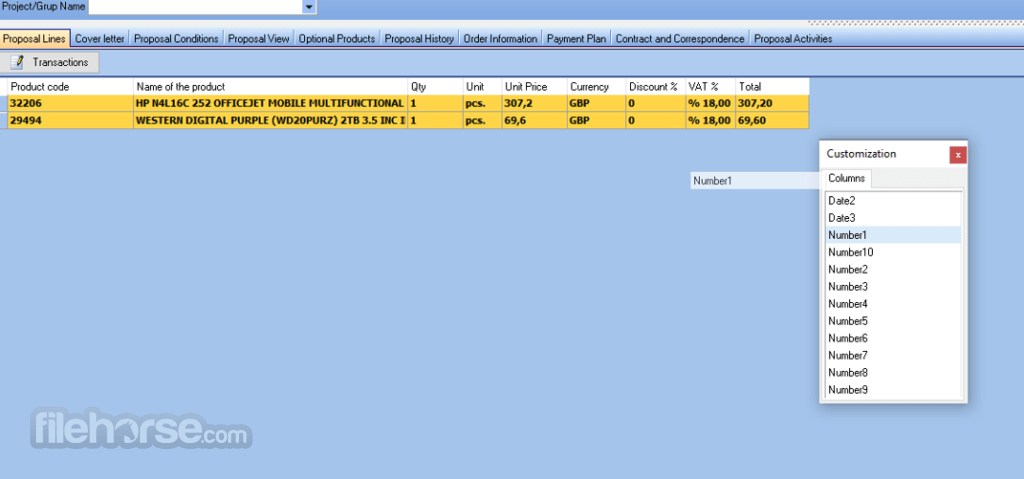Select product code 32206 cell
Viewport: 1024px width, 479px height.
coord(71,103)
